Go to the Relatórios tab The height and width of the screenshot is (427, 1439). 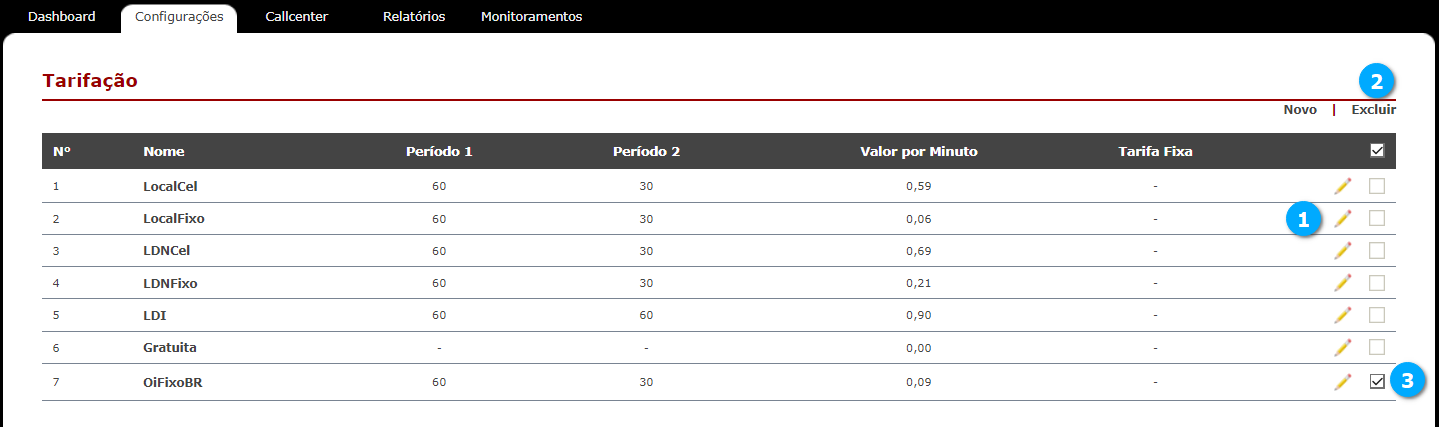point(414,17)
